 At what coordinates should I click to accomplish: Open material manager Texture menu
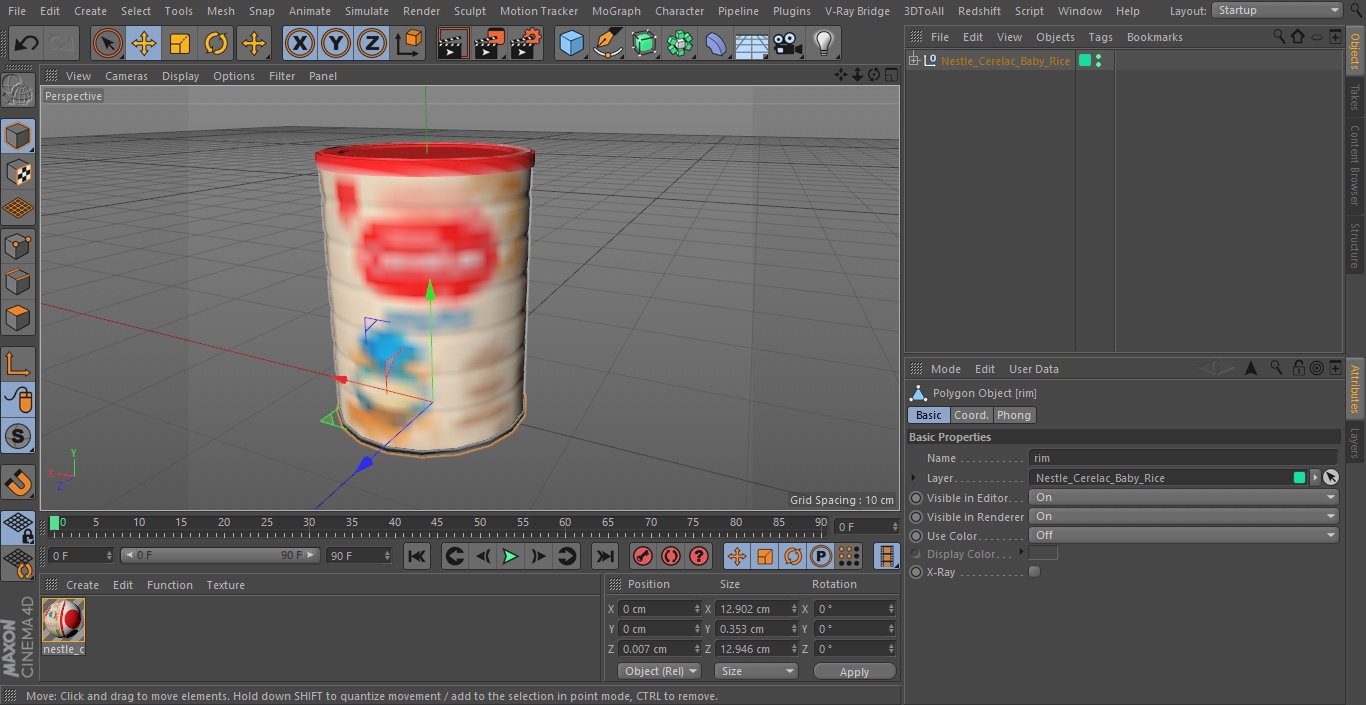(225, 585)
